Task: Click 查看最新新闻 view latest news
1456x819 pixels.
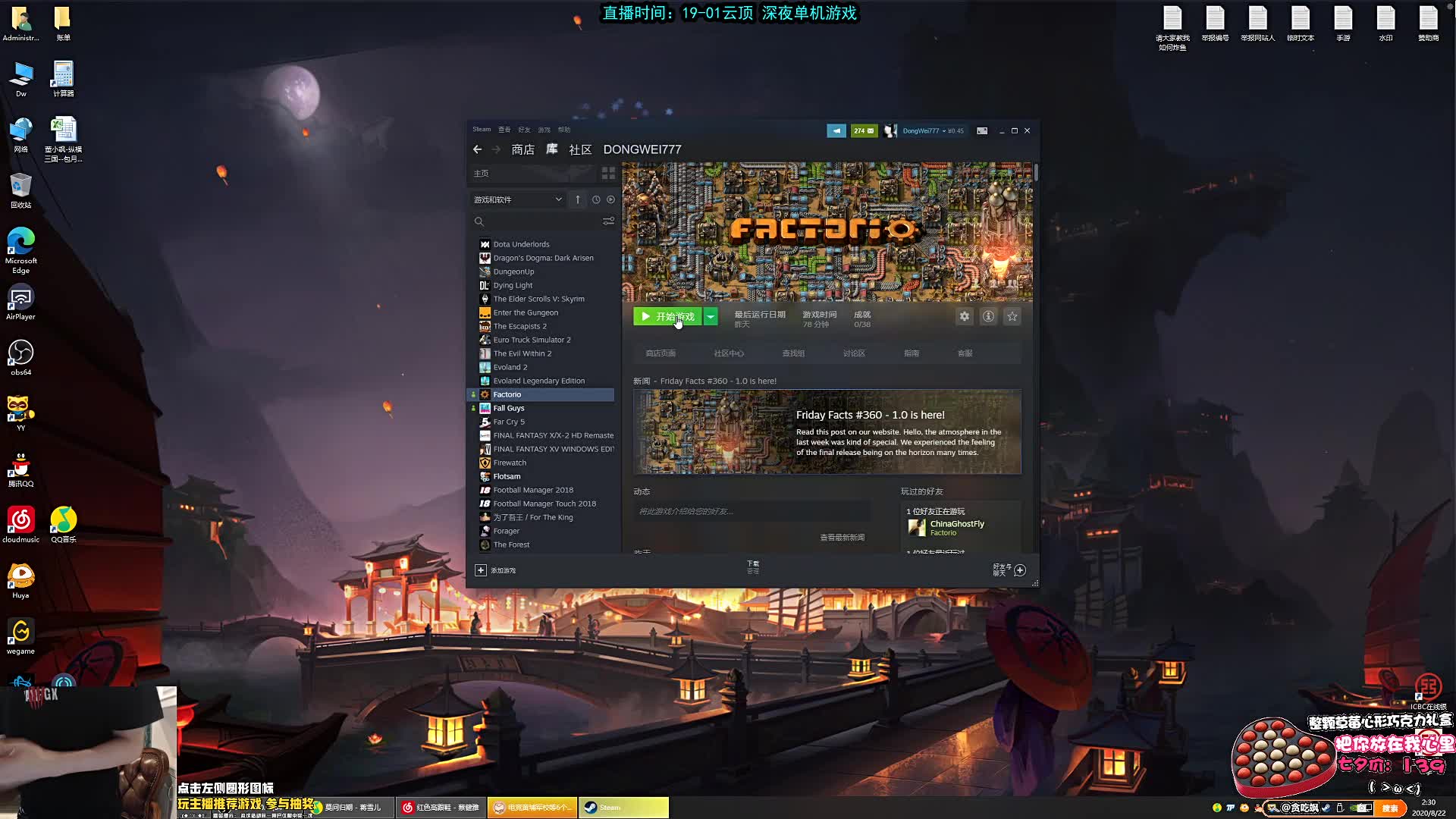Action: click(x=842, y=538)
